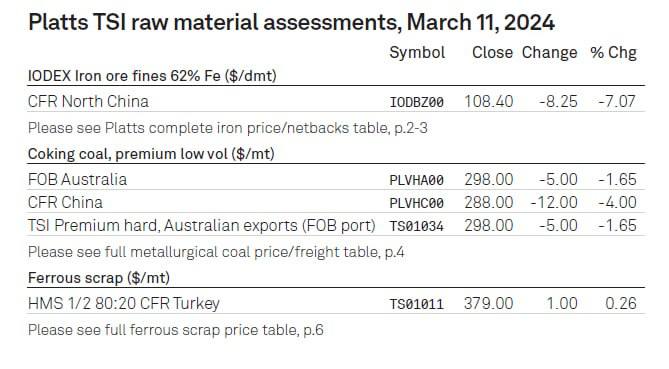
Task: Click the Change column header
Action: tap(549, 53)
